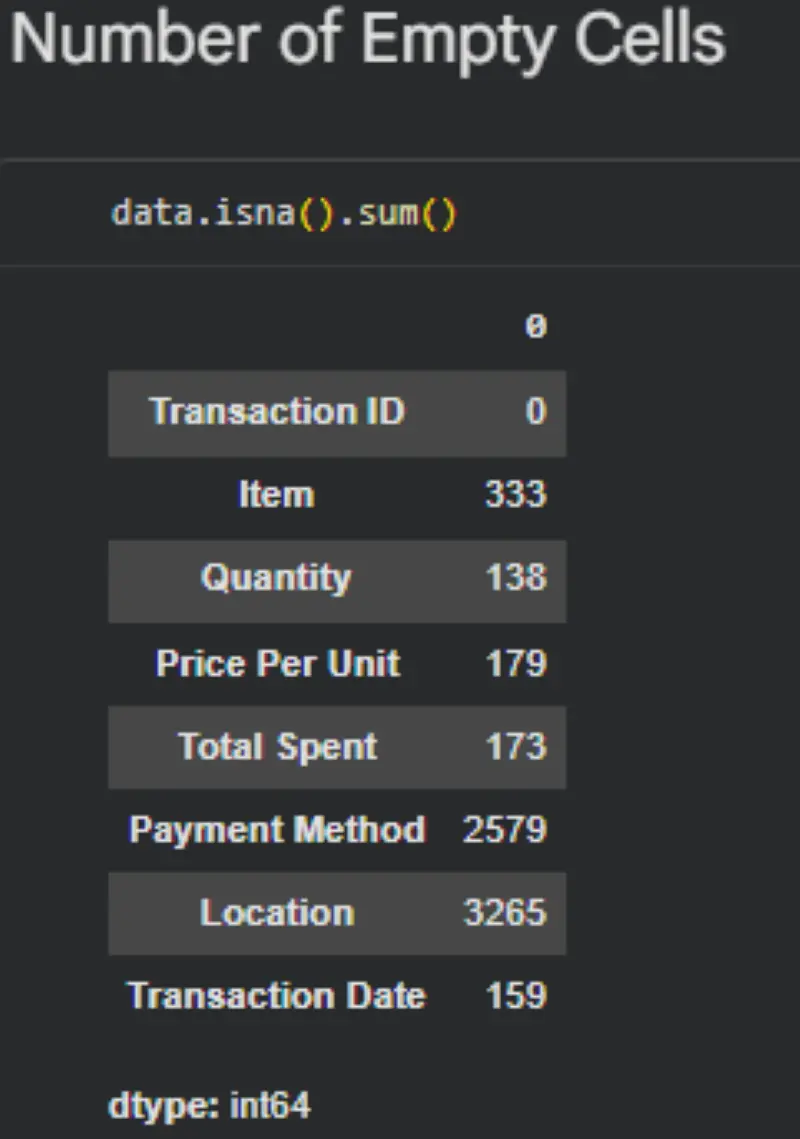The width and height of the screenshot is (800, 1139).
Task: Click the Transaction Date count 159
Action: click(x=516, y=996)
